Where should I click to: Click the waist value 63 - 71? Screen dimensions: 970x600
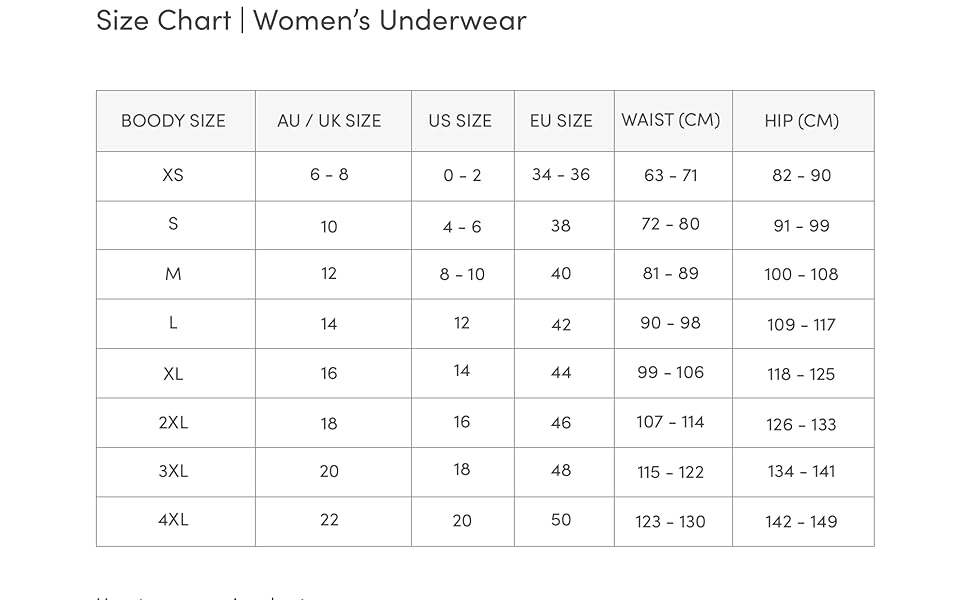tap(670, 176)
